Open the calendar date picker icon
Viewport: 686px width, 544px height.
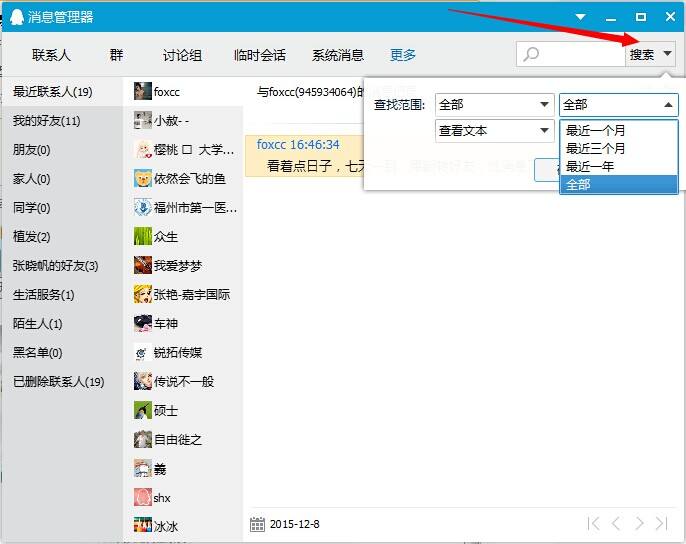257,524
